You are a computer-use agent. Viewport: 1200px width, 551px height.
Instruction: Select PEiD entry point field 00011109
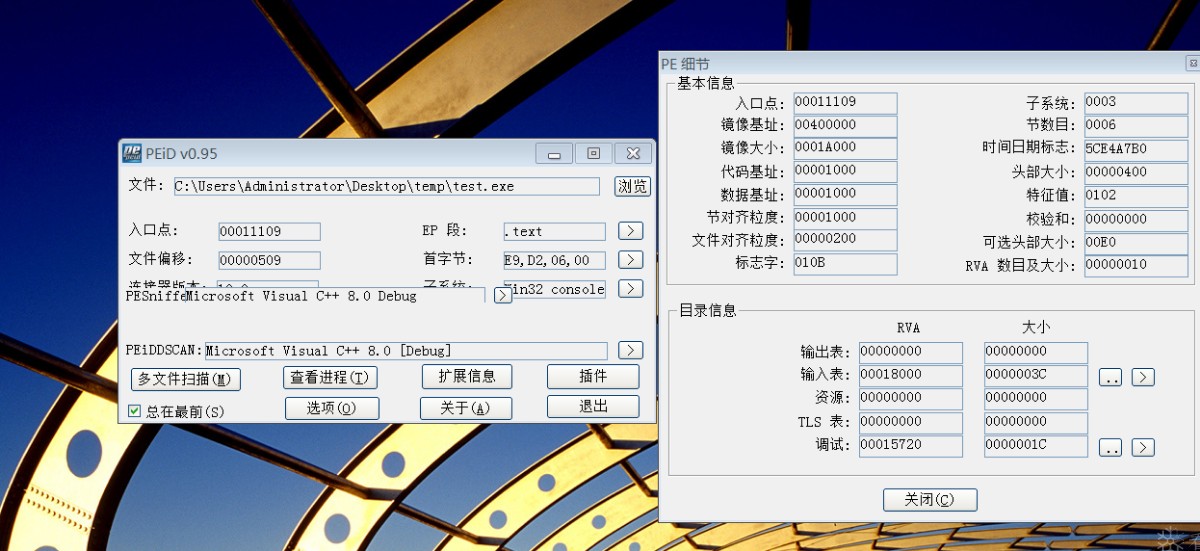click(x=270, y=231)
